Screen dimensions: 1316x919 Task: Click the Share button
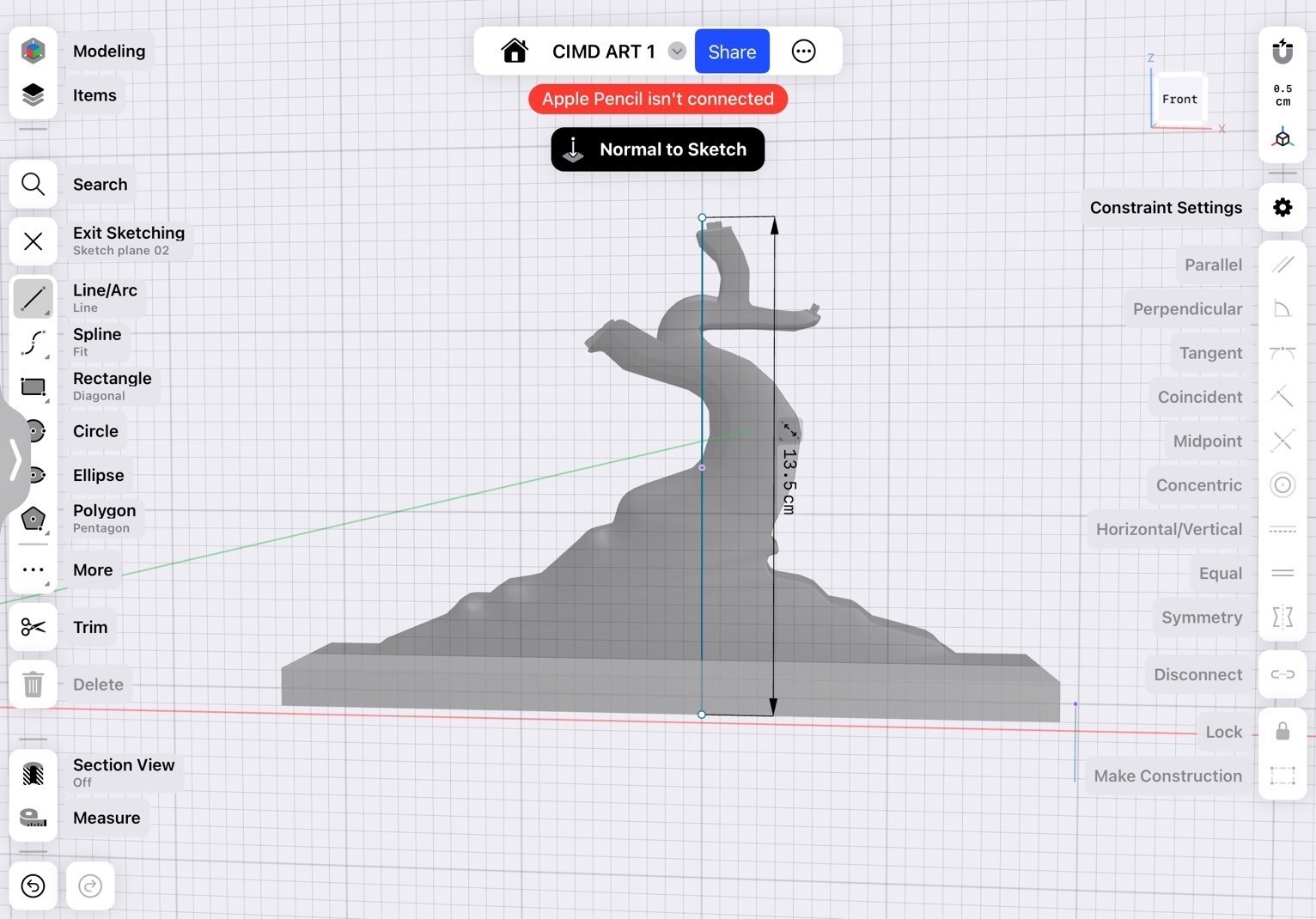pyautogui.click(x=732, y=52)
